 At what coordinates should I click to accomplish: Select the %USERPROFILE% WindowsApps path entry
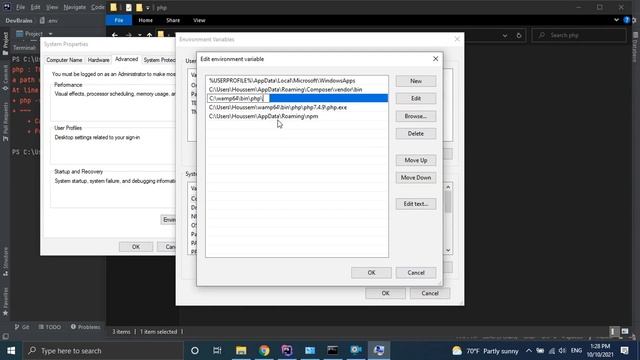pos(297,81)
